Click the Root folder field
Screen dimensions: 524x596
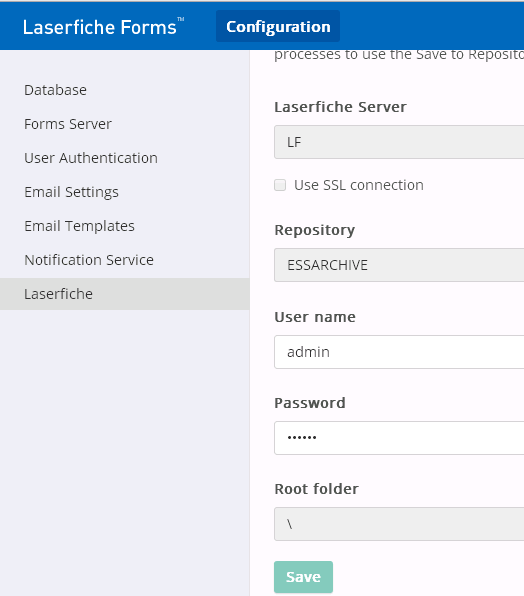[399, 524]
